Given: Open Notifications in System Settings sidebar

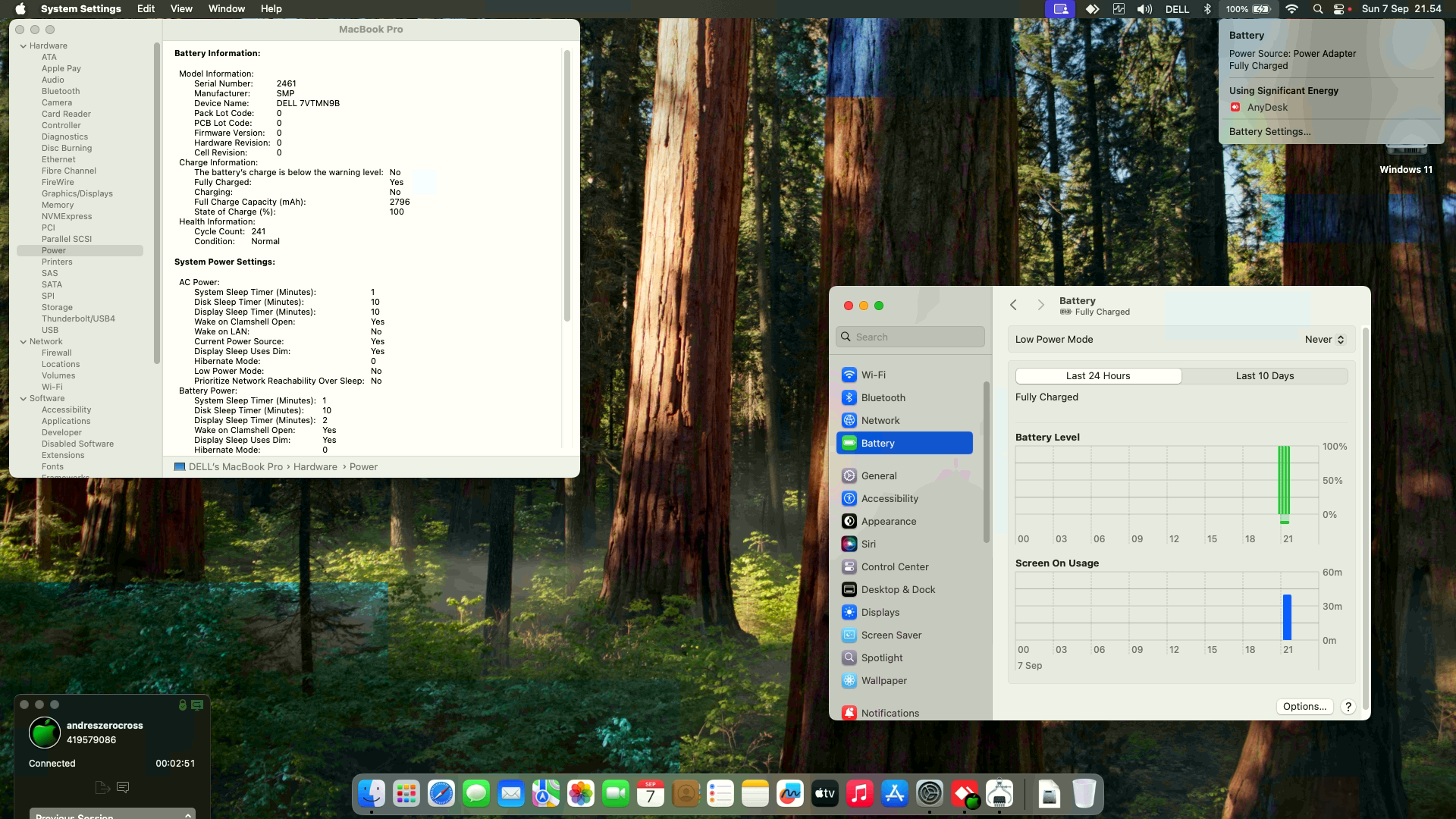Looking at the screenshot, I should pos(905,713).
